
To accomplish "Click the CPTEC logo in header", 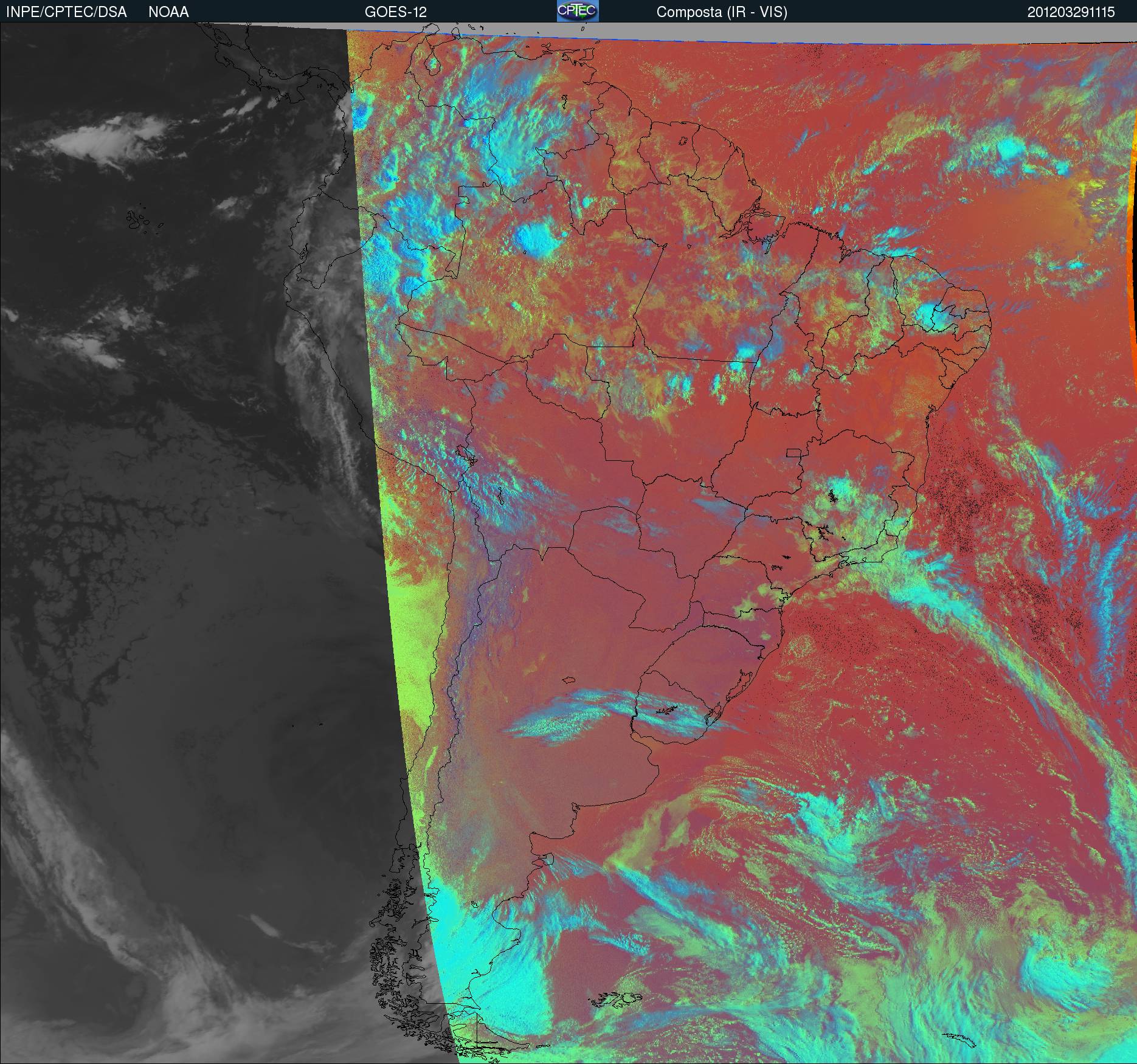I will click(x=578, y=11).
